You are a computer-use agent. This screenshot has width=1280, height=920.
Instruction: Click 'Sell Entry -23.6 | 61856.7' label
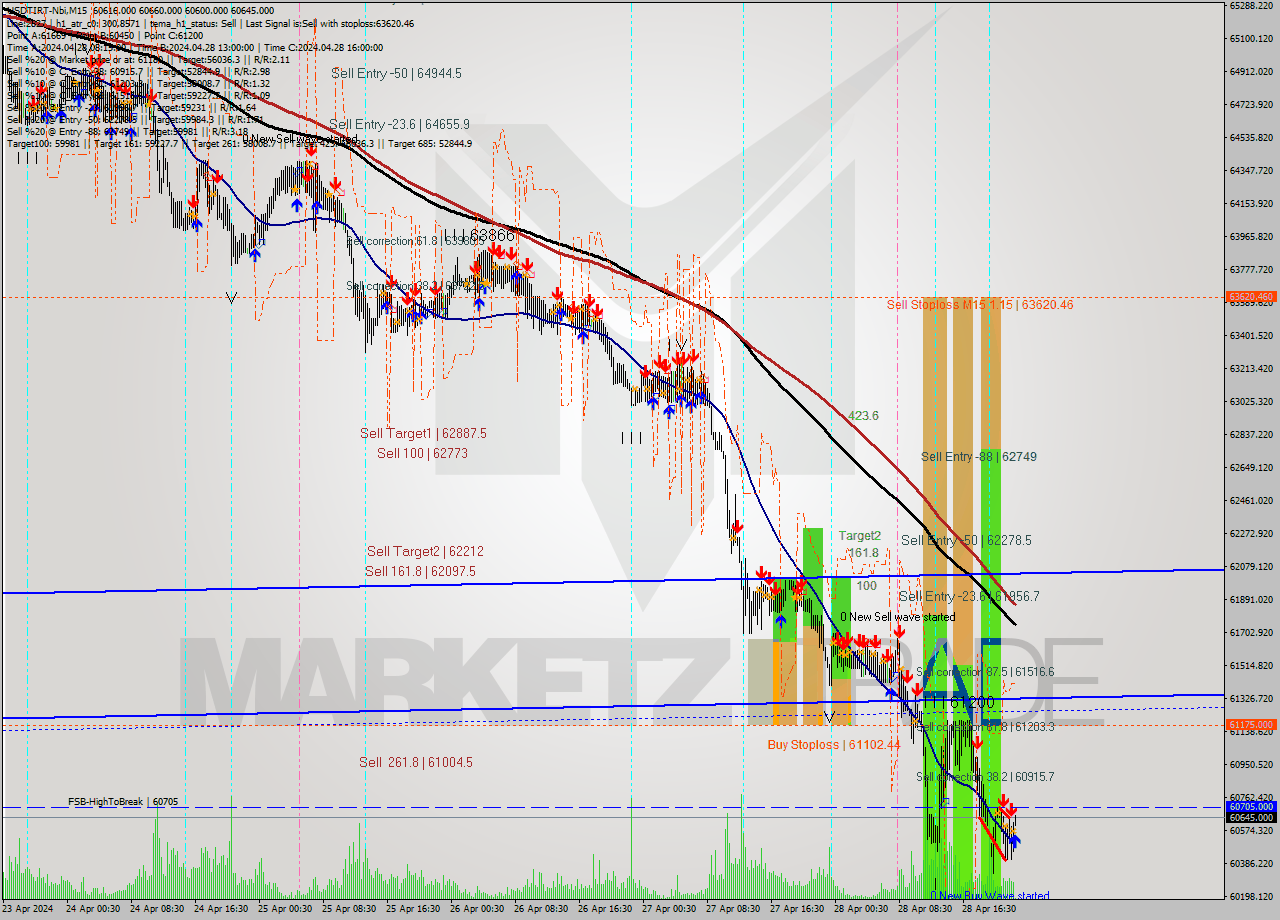[969, 596]
